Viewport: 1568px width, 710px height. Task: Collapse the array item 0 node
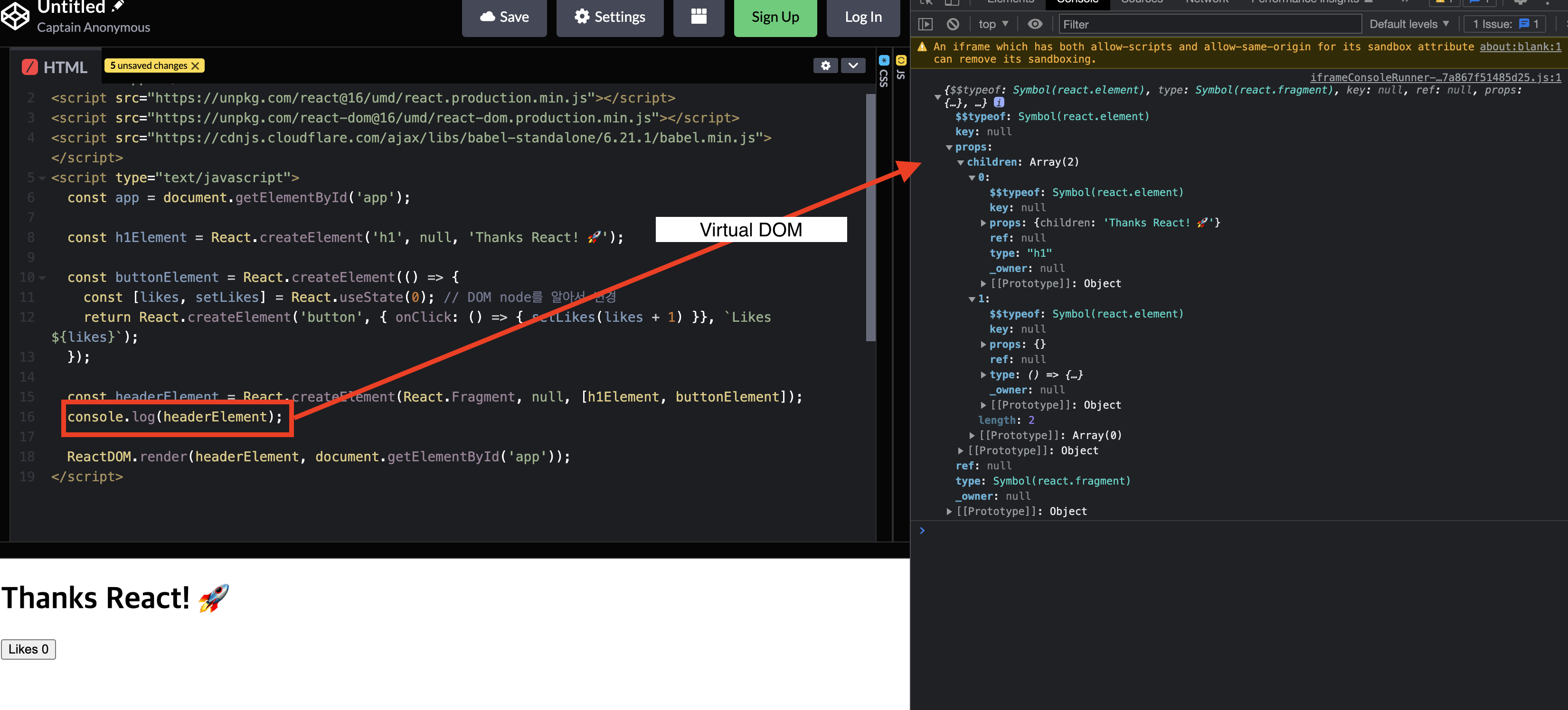972,177
